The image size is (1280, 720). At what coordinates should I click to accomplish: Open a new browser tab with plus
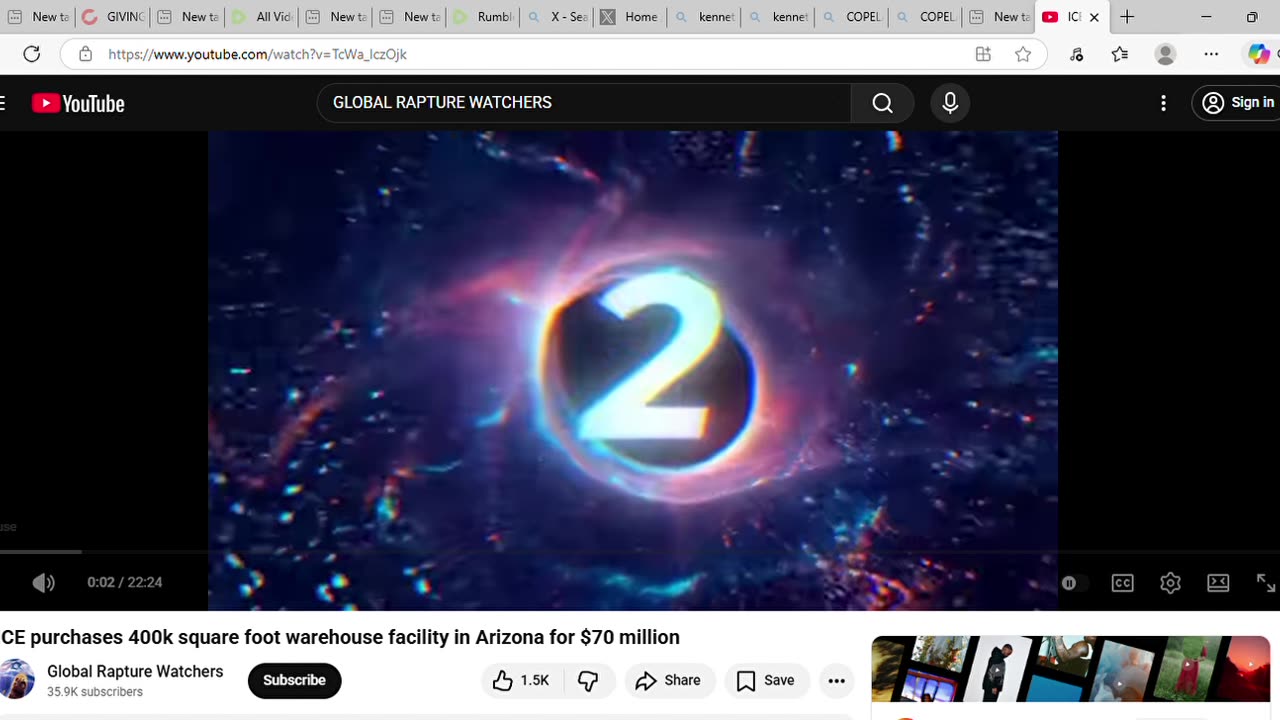point(1127,17)
